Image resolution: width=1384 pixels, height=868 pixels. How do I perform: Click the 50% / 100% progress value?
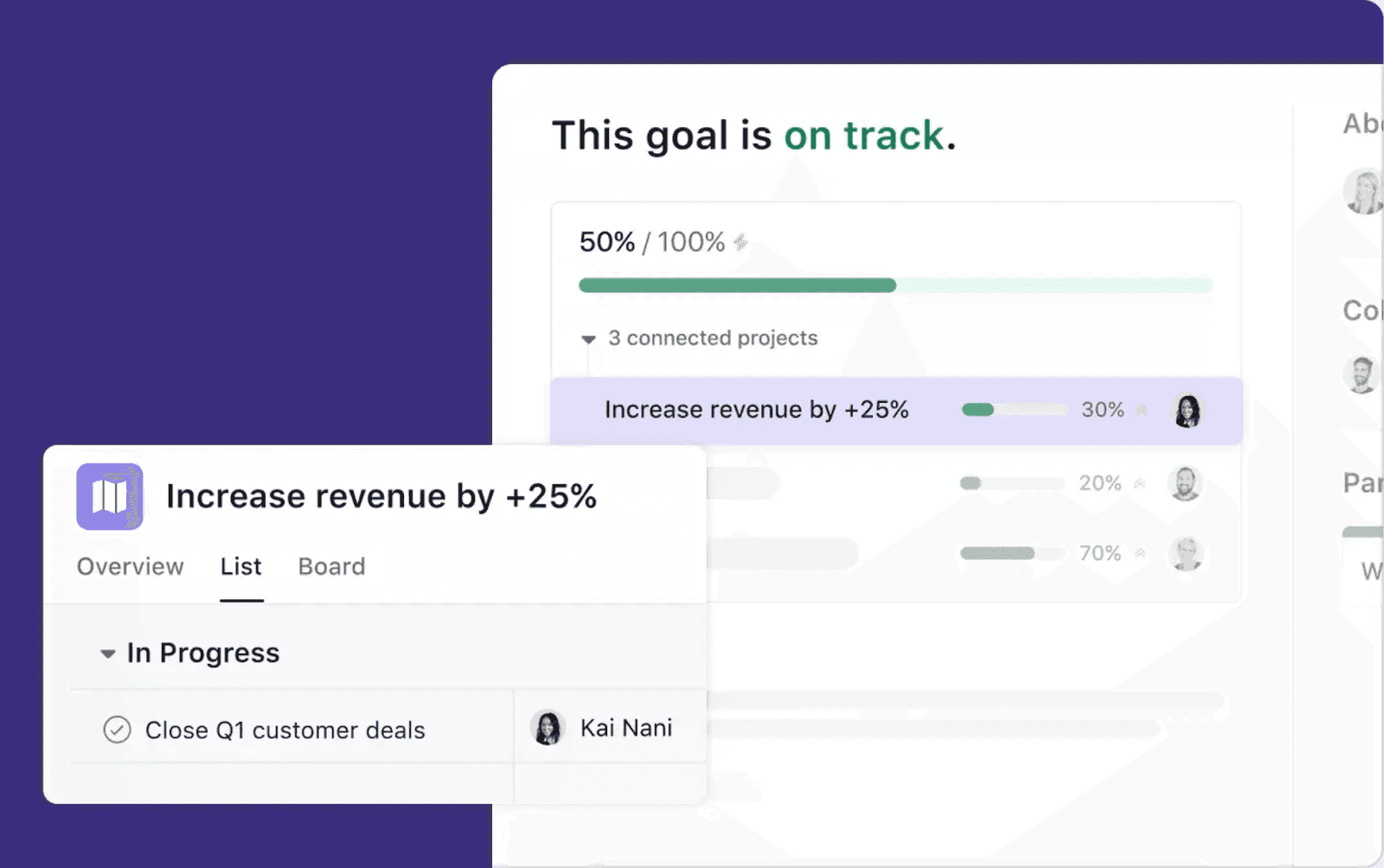(653, 243)
